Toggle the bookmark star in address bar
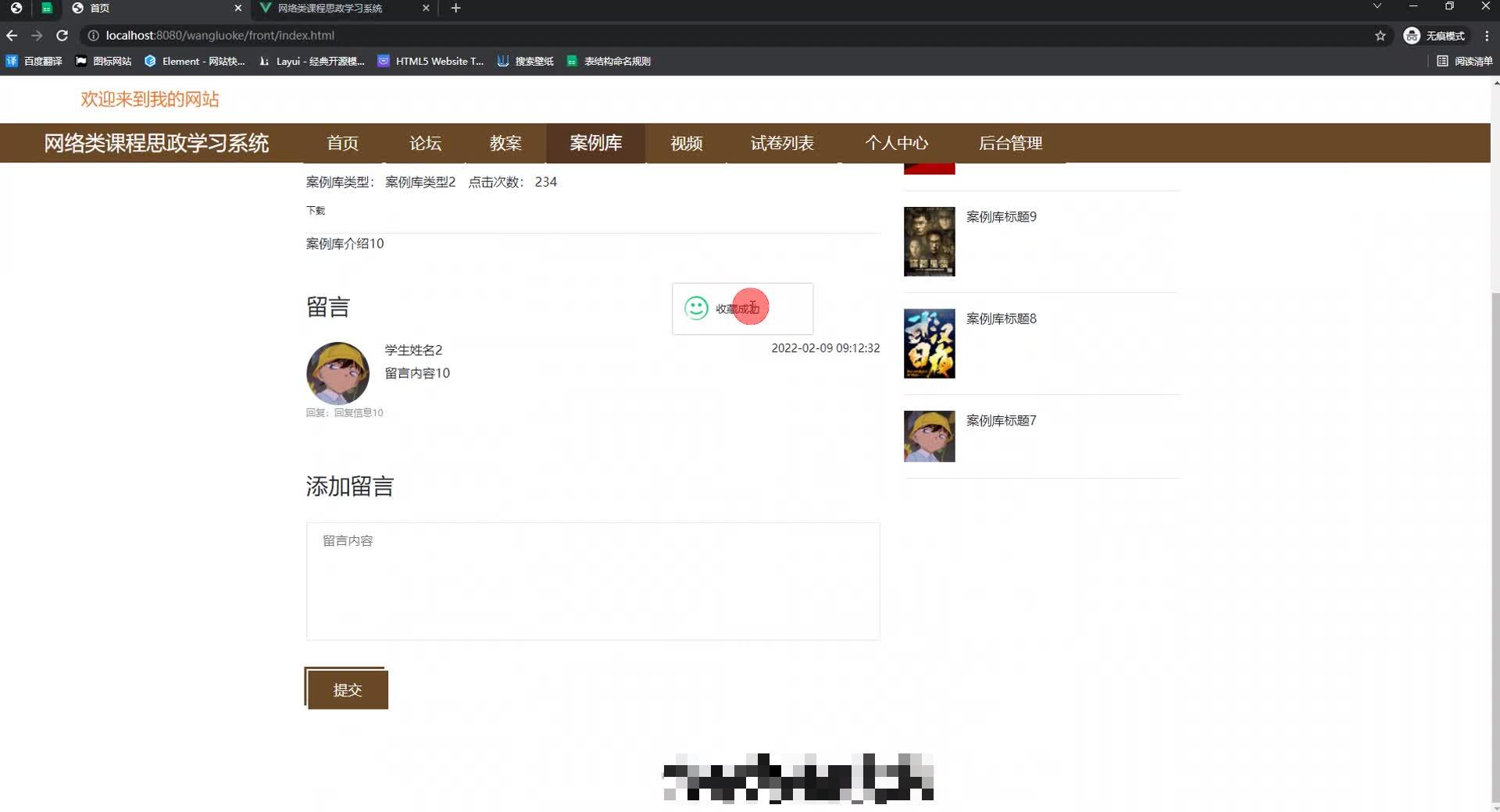The image size is (1500, 812). [1380, 35]
